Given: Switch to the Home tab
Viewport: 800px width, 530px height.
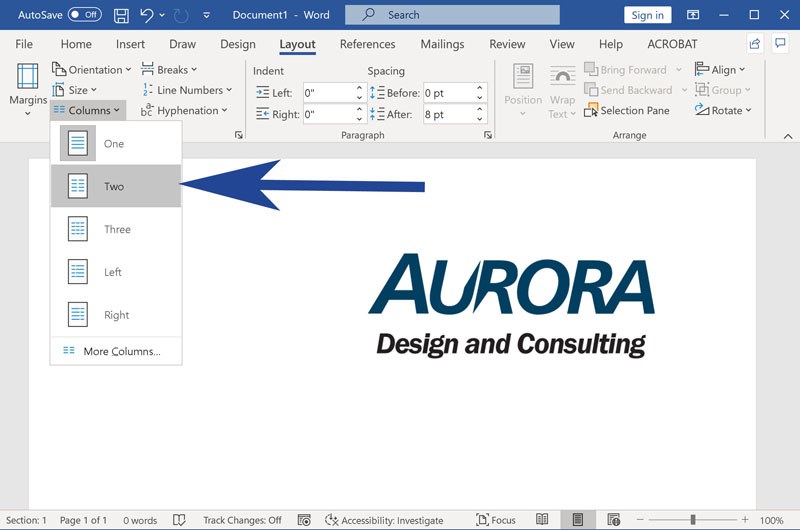Looking at the screenshot, I should (x=76, y=44).
